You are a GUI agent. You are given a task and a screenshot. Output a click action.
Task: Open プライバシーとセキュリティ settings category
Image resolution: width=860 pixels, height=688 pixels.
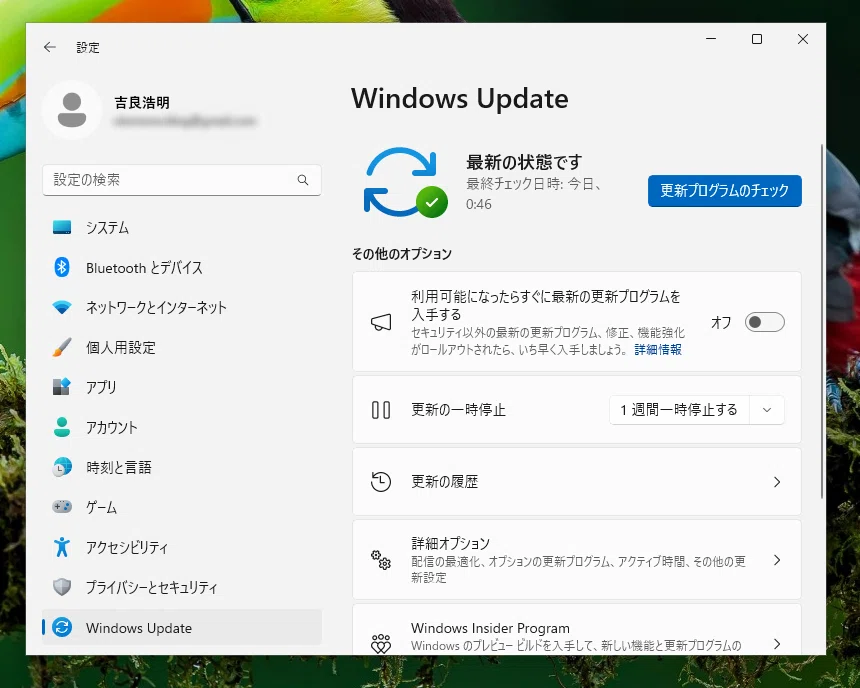pyautogui.click(x=182, y=587)
